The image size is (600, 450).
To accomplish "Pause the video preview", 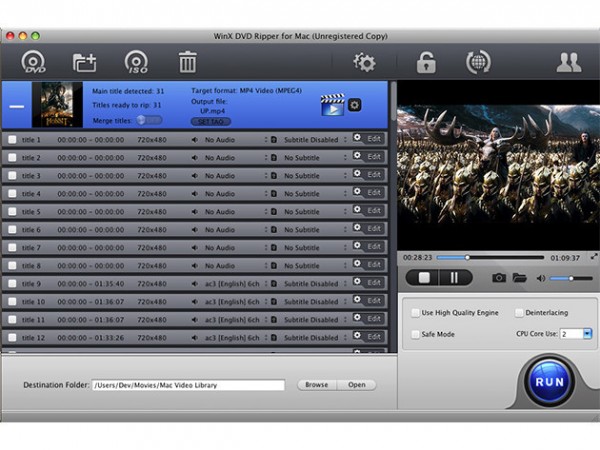I will pos(454,277).
